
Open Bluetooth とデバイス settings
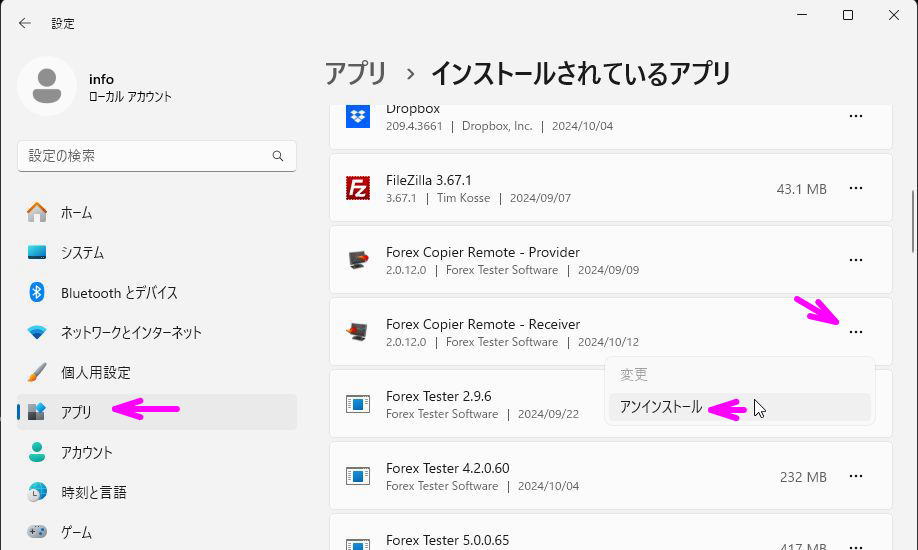(x=157, y=292)
